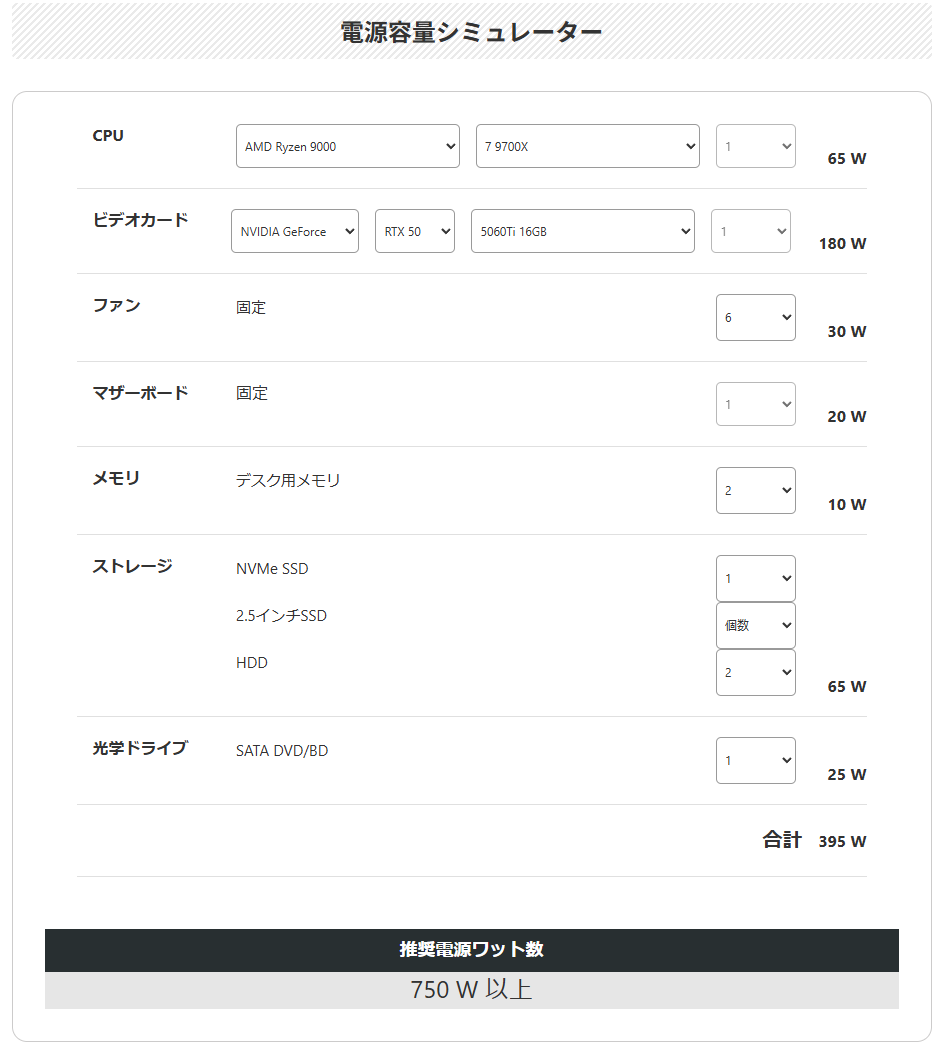The width and height of the screenshot is (939, 1044).
Task: Click the 電源容量シミュレーター page title
Action: coord(471,32)
